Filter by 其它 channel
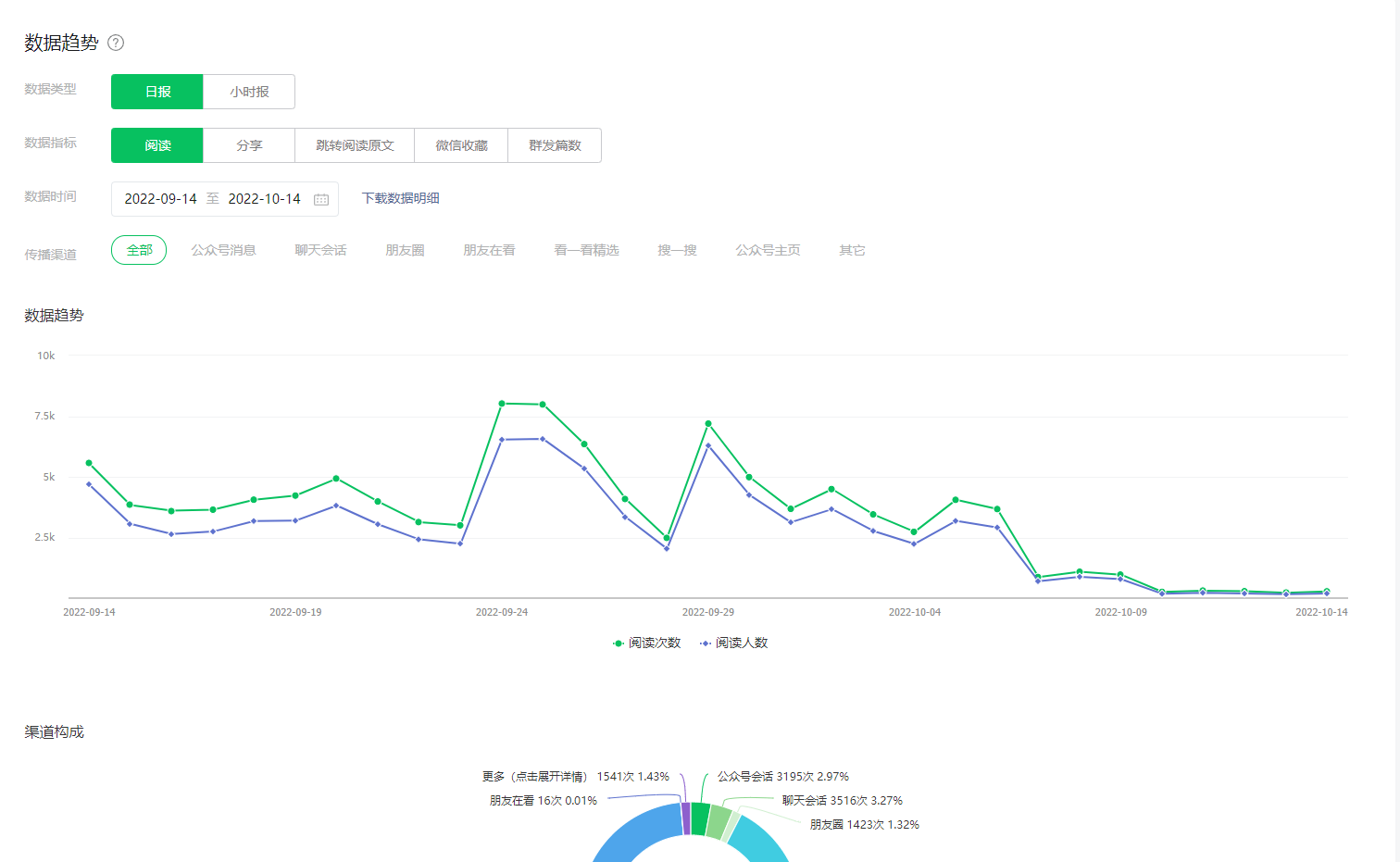Image resolution: width=1400 pixels, height=862 pixels. click(x=852, y=250)
